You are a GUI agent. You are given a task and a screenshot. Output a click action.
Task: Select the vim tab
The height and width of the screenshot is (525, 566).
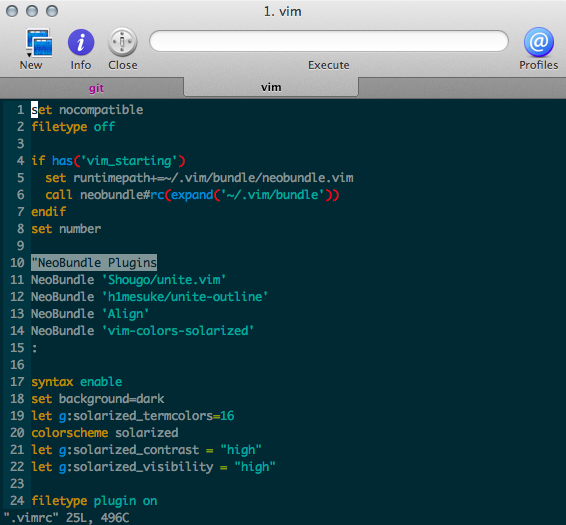[271, 87]
